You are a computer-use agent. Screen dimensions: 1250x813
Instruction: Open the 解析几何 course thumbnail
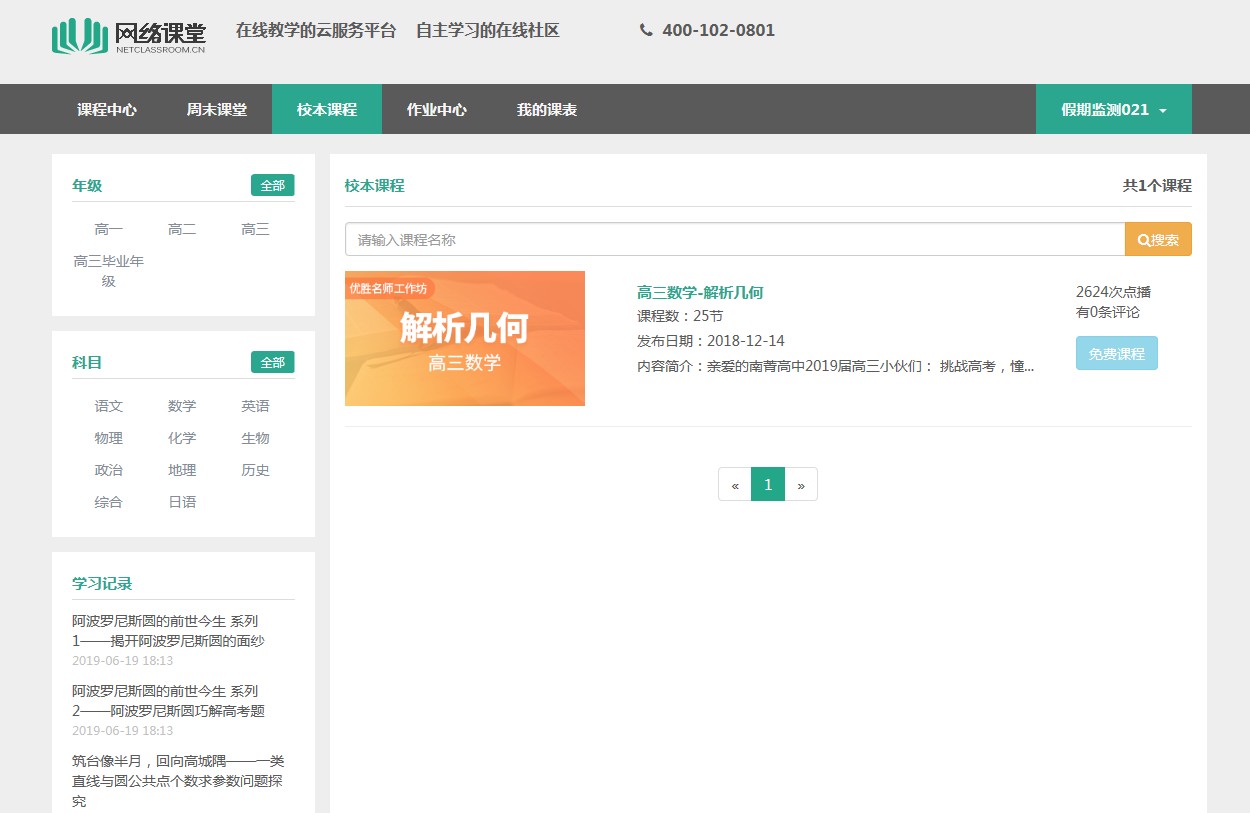click(465, 338)
